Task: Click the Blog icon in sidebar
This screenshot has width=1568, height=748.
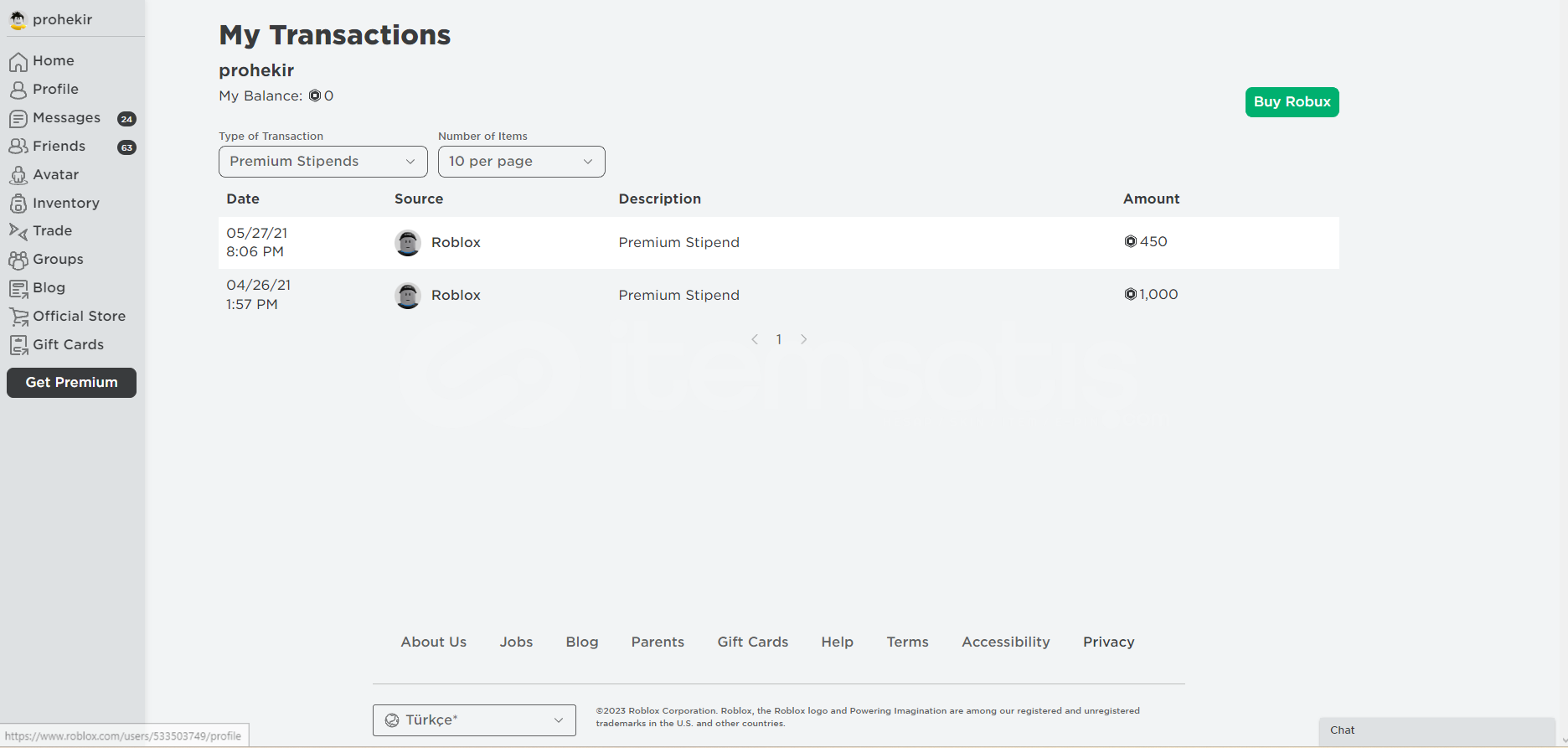Action: [18, 288]
